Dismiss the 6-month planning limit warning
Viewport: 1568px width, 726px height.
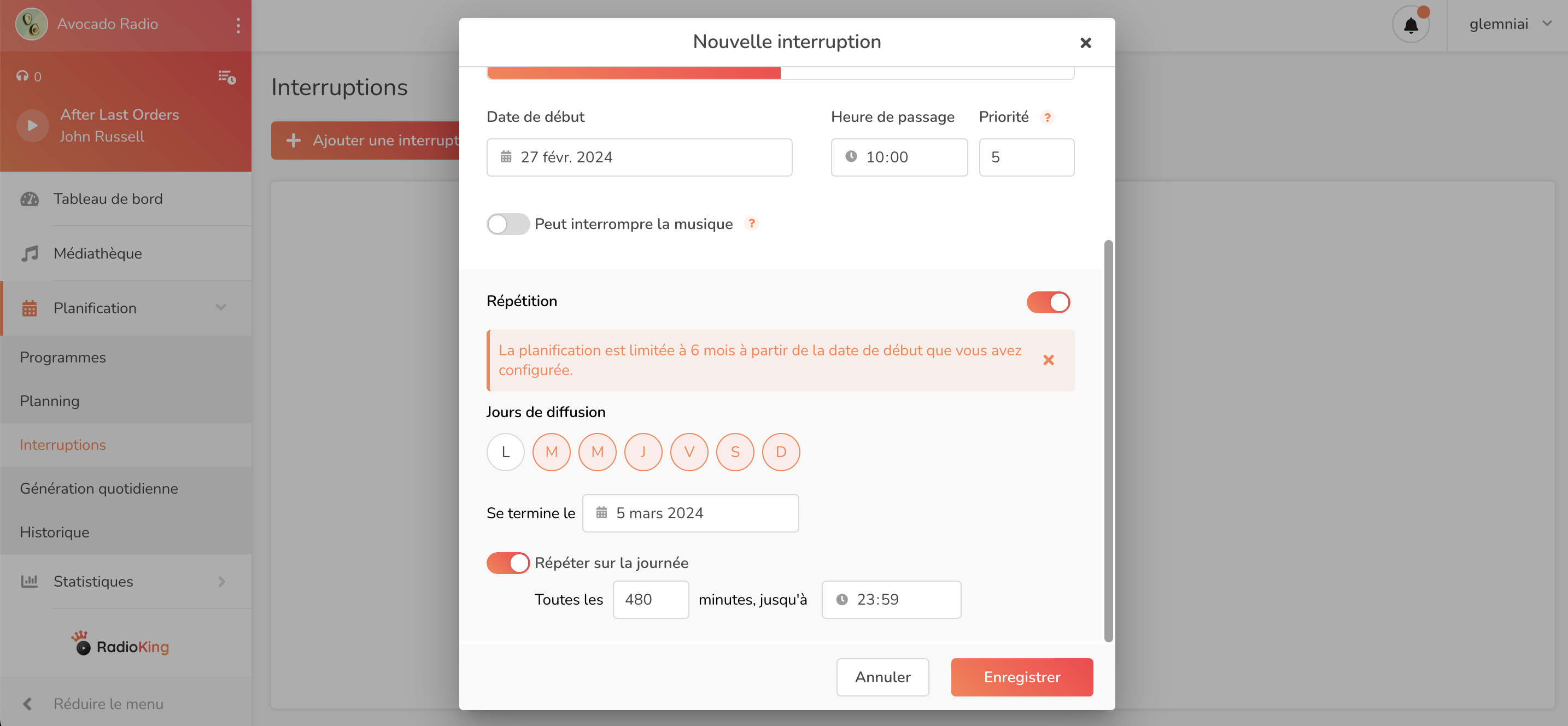click(1048, 360)
